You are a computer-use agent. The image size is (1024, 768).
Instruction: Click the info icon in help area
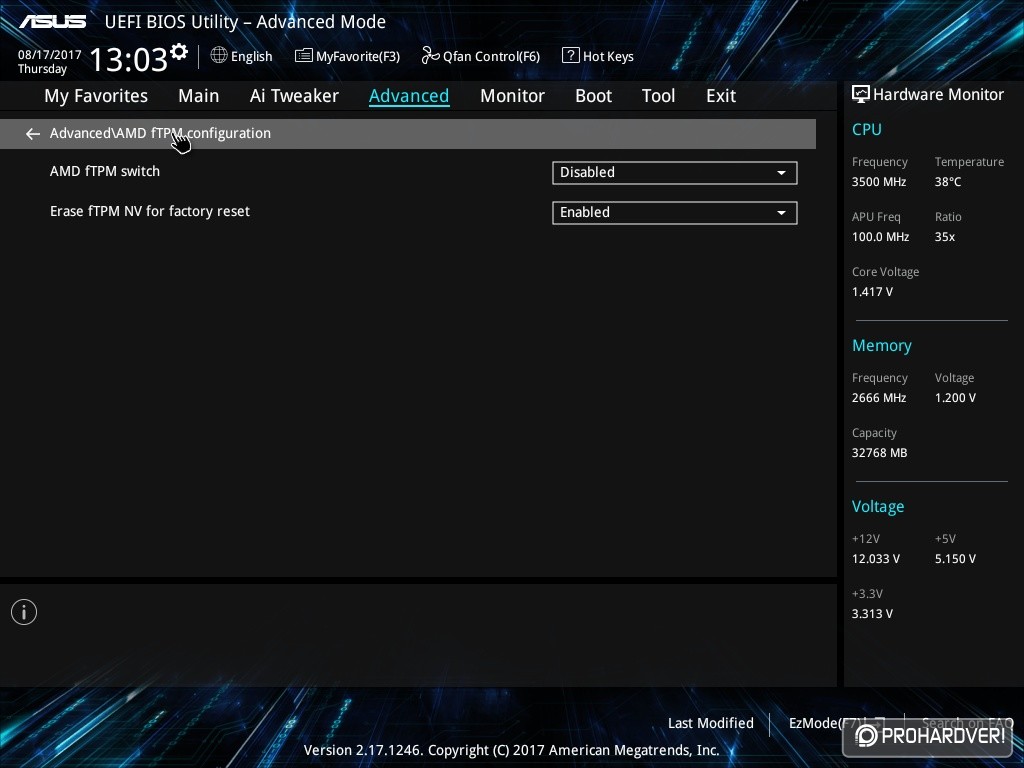click(24, 612)
